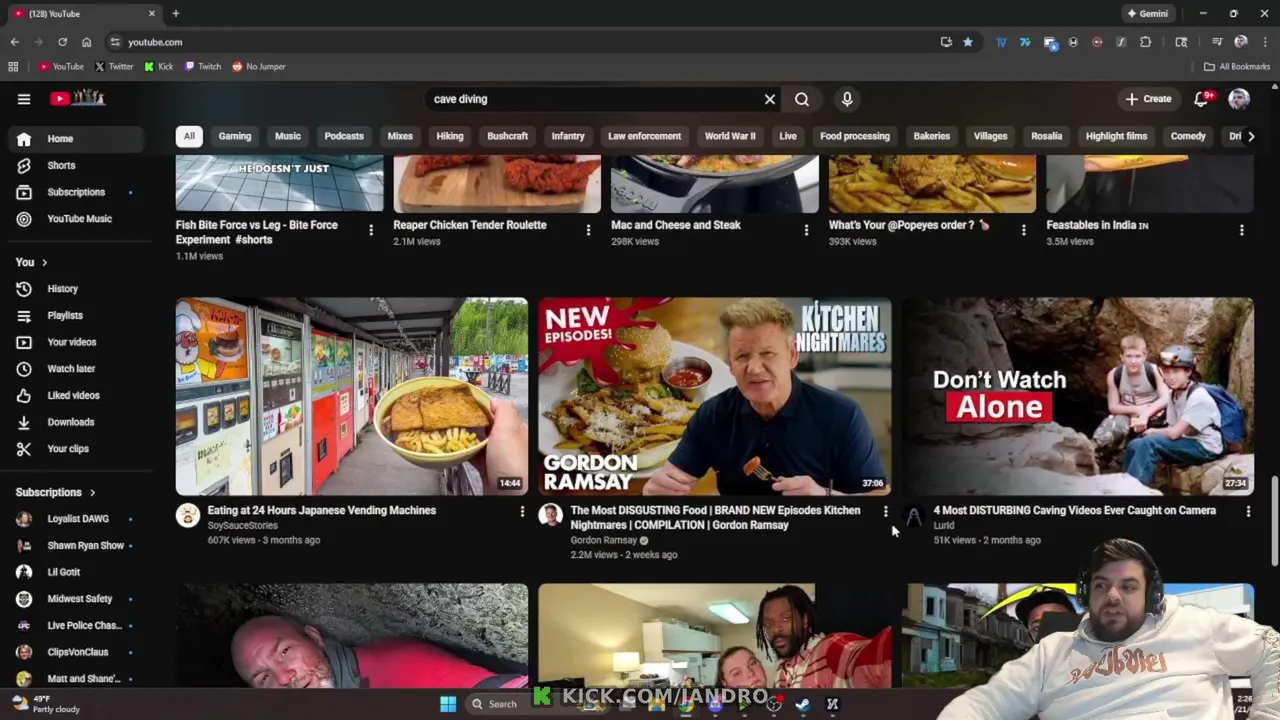Reload the page

click(62, 42)
